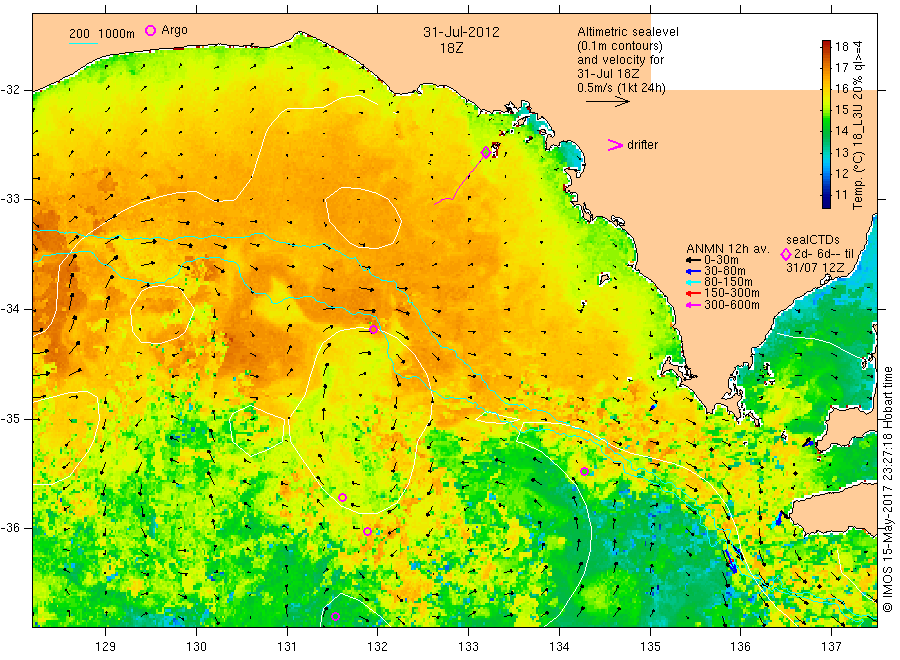This screenshot has height=660, width=900.
Task: Click the cyan 80-150m legend arrow
Action: [693, 282]
